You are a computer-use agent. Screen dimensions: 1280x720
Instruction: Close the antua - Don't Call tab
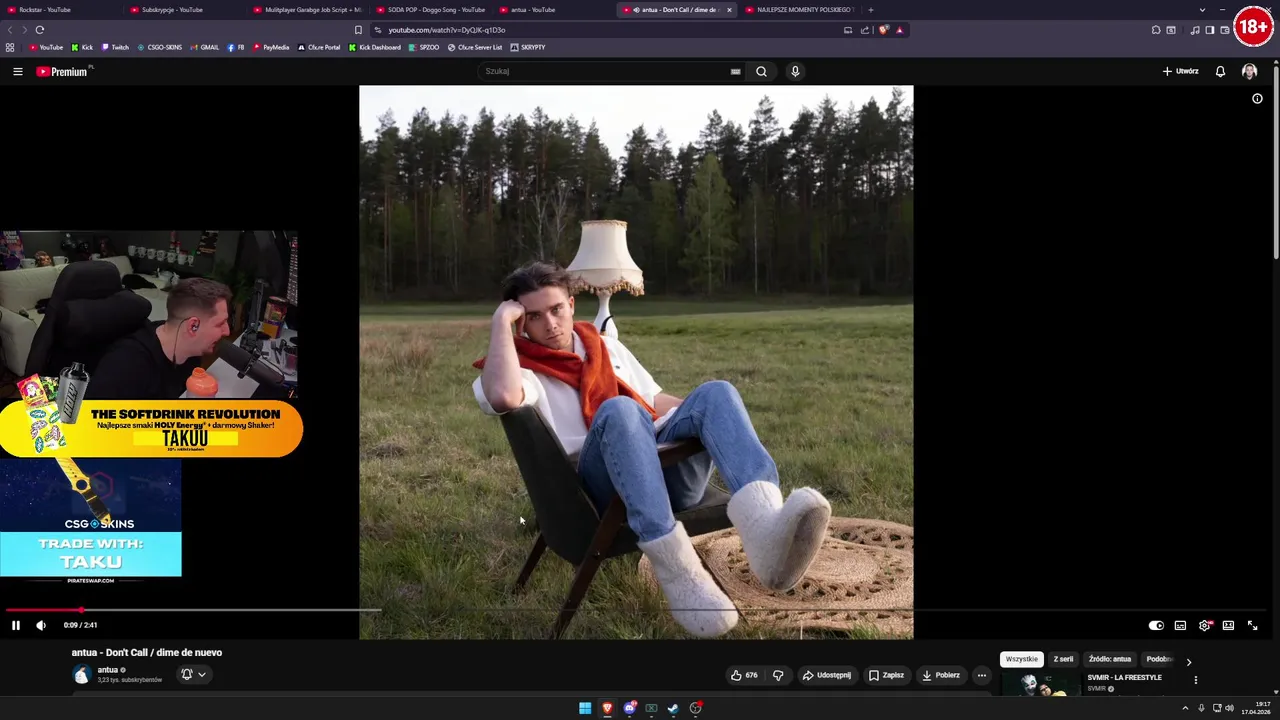tap(729, 10)
